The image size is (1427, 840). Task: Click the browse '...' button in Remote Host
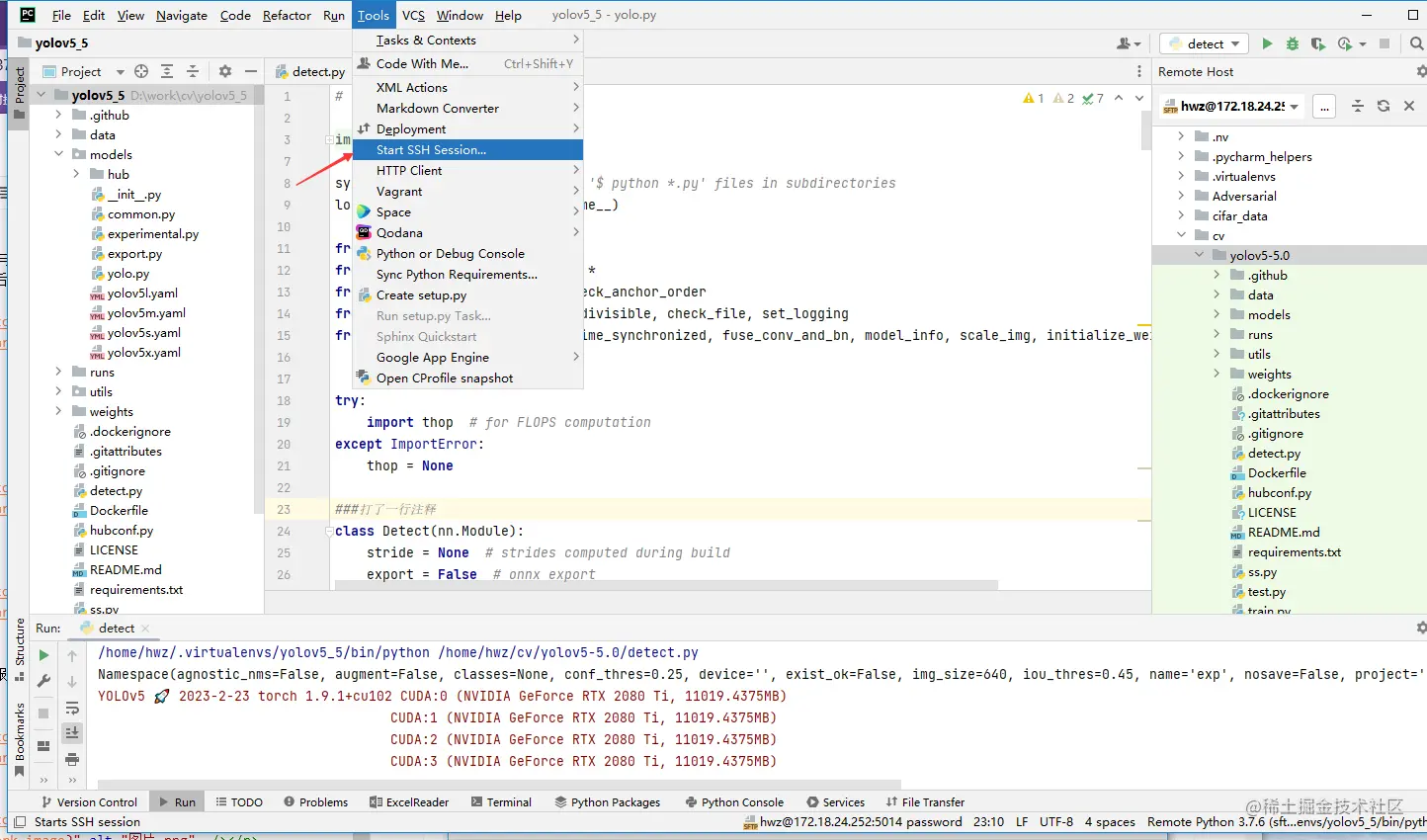pyautogui.click(x=1324, y=106)
